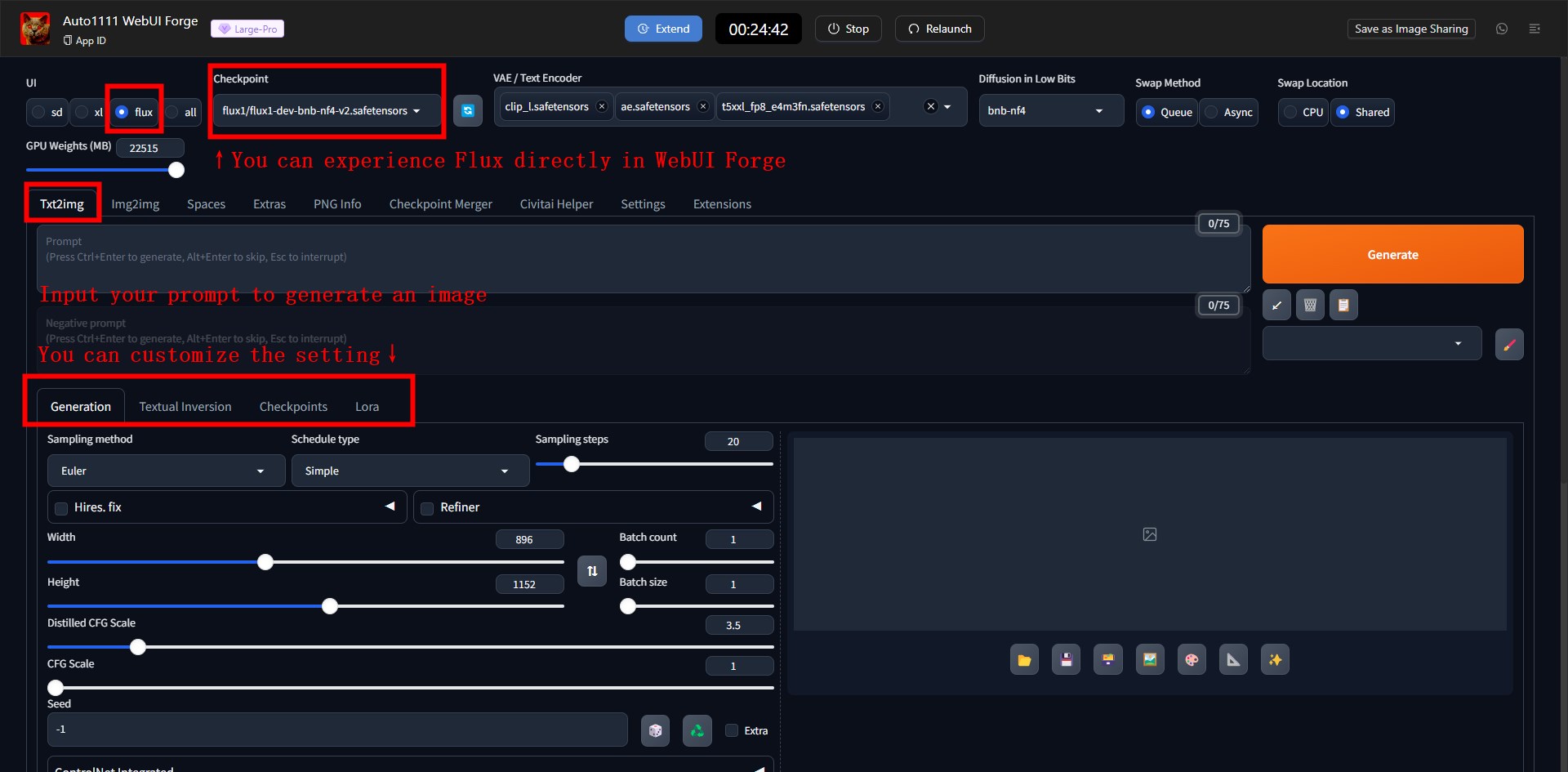Open the PNG Info tab

coord(337,203)
